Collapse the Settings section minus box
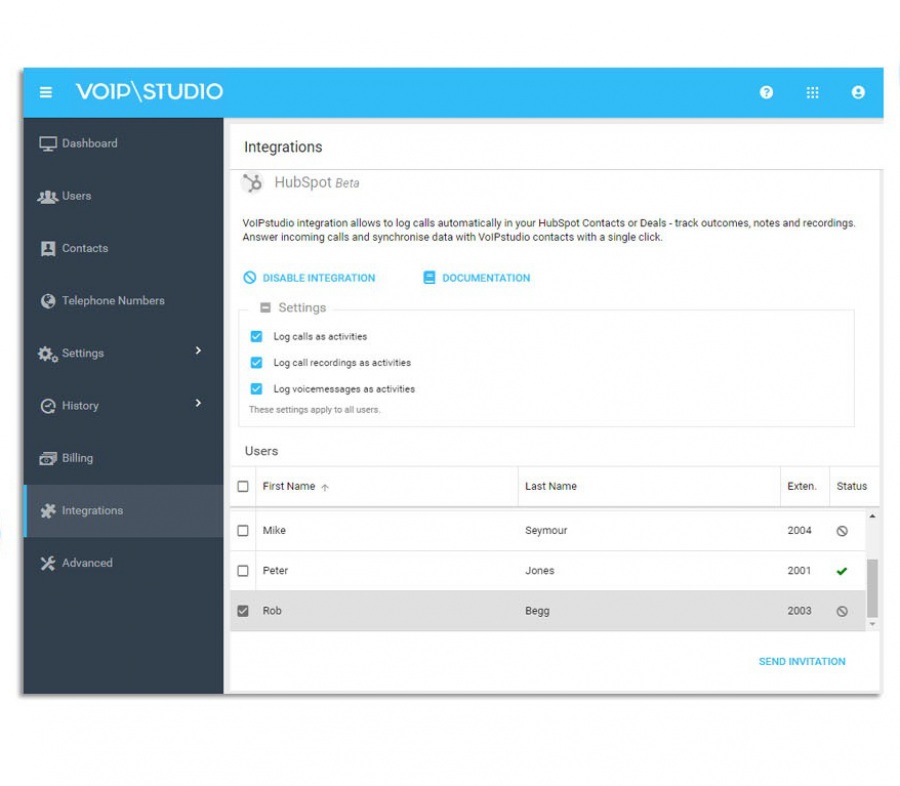This screenshot has width=900, height=786. [265, 308]
